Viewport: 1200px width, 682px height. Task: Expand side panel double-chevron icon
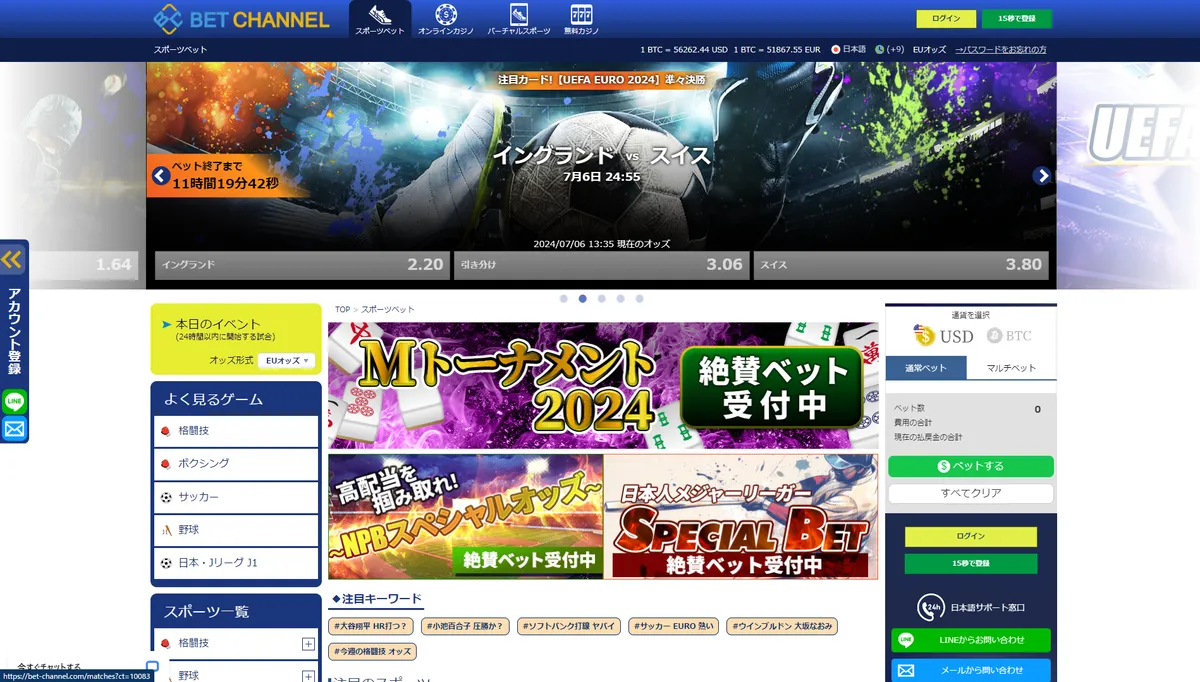tap(12, 260)
